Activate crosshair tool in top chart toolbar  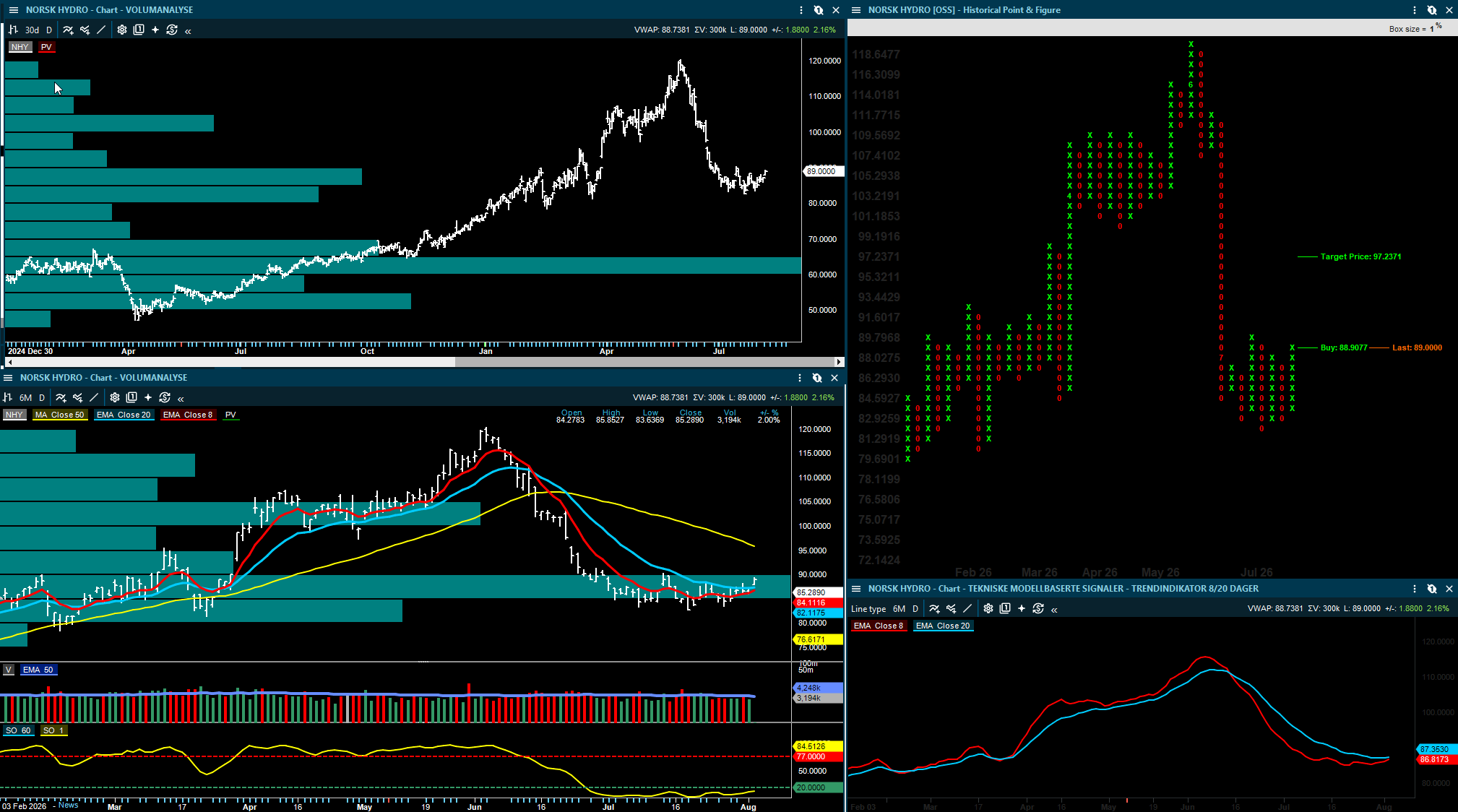[155, 30]
